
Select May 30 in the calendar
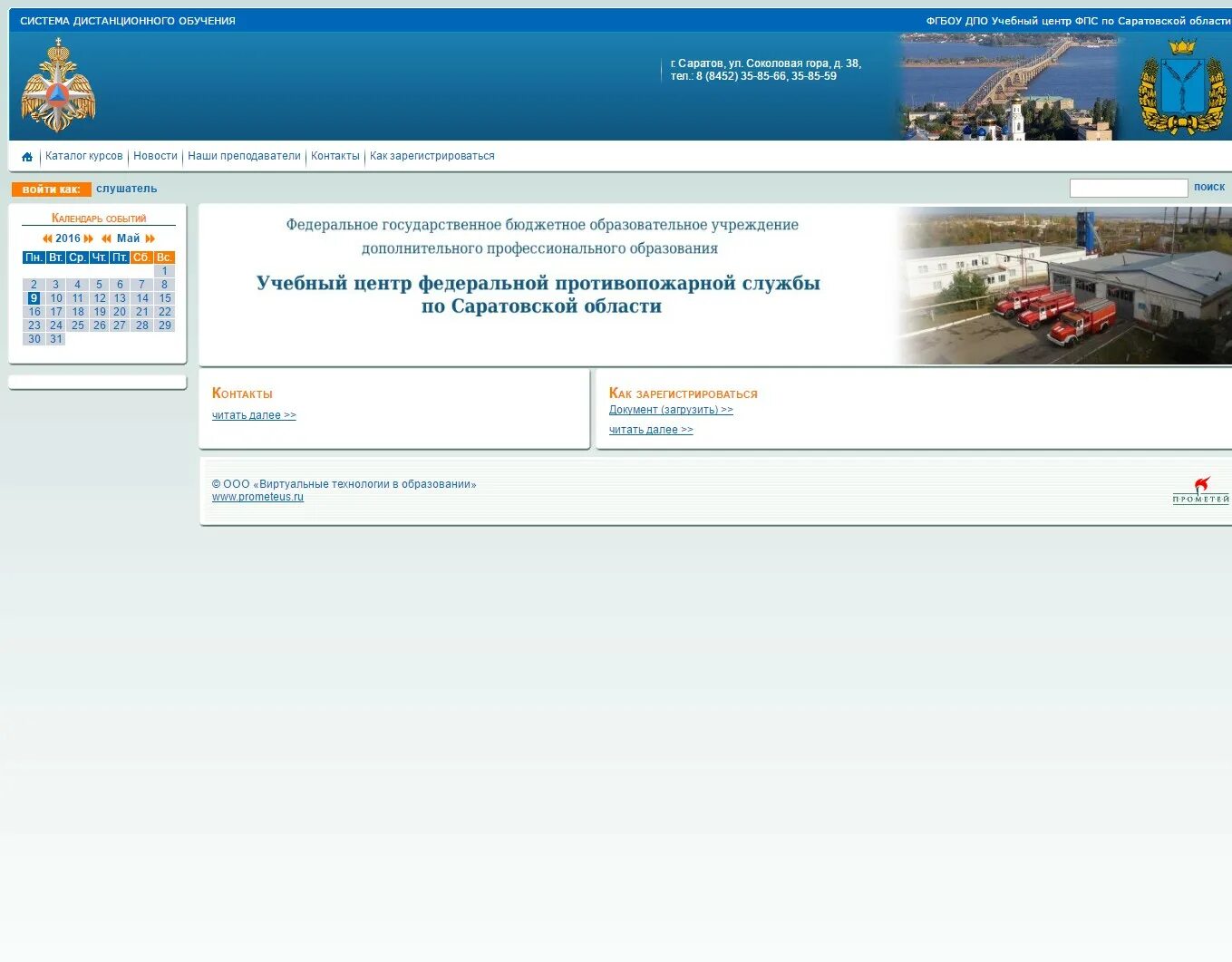(x=34, y=339)
